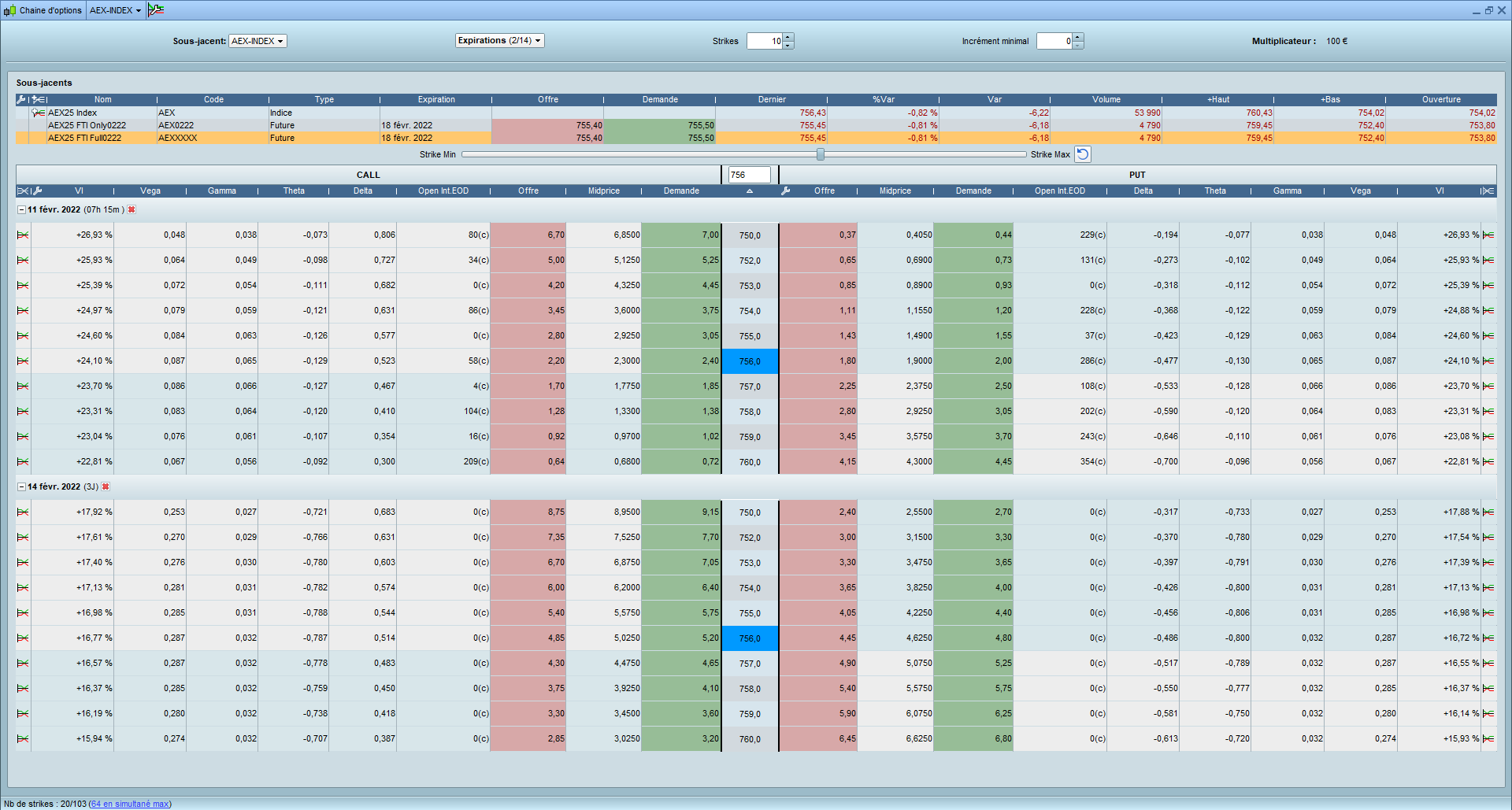Image resolution: width=1512 pixels, height=810 pixels.
Task: Open the '64 en simultané max' link
Action: (x=130, y=804)
